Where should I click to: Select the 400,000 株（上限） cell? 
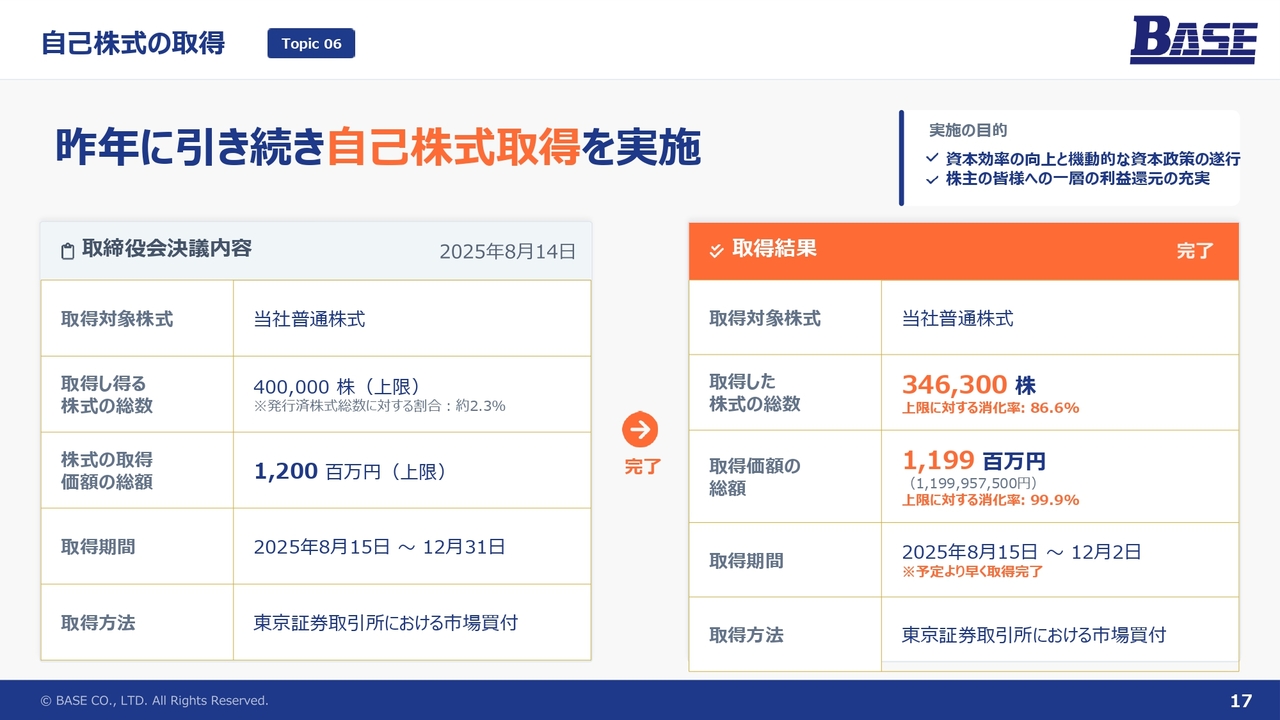pos(336,386)
